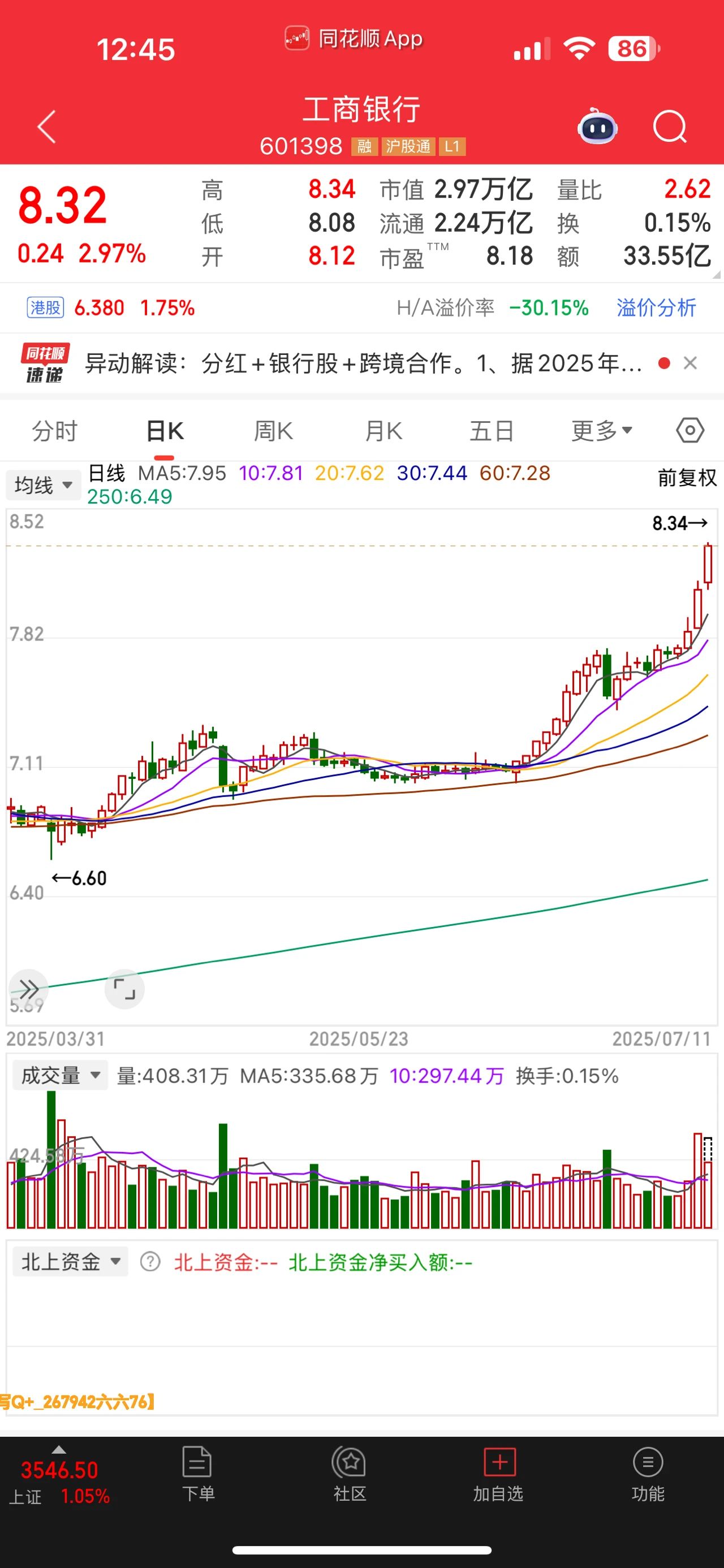This screenshot has height=1568, width=724.
Task: Dismiss the news banner with X
Action: 690,363
